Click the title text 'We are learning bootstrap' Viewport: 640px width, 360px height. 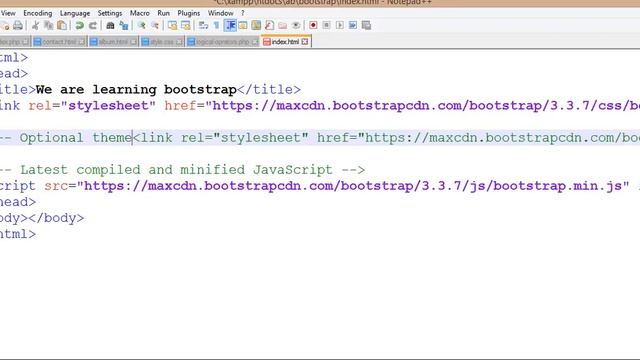(x=136, y=89)
